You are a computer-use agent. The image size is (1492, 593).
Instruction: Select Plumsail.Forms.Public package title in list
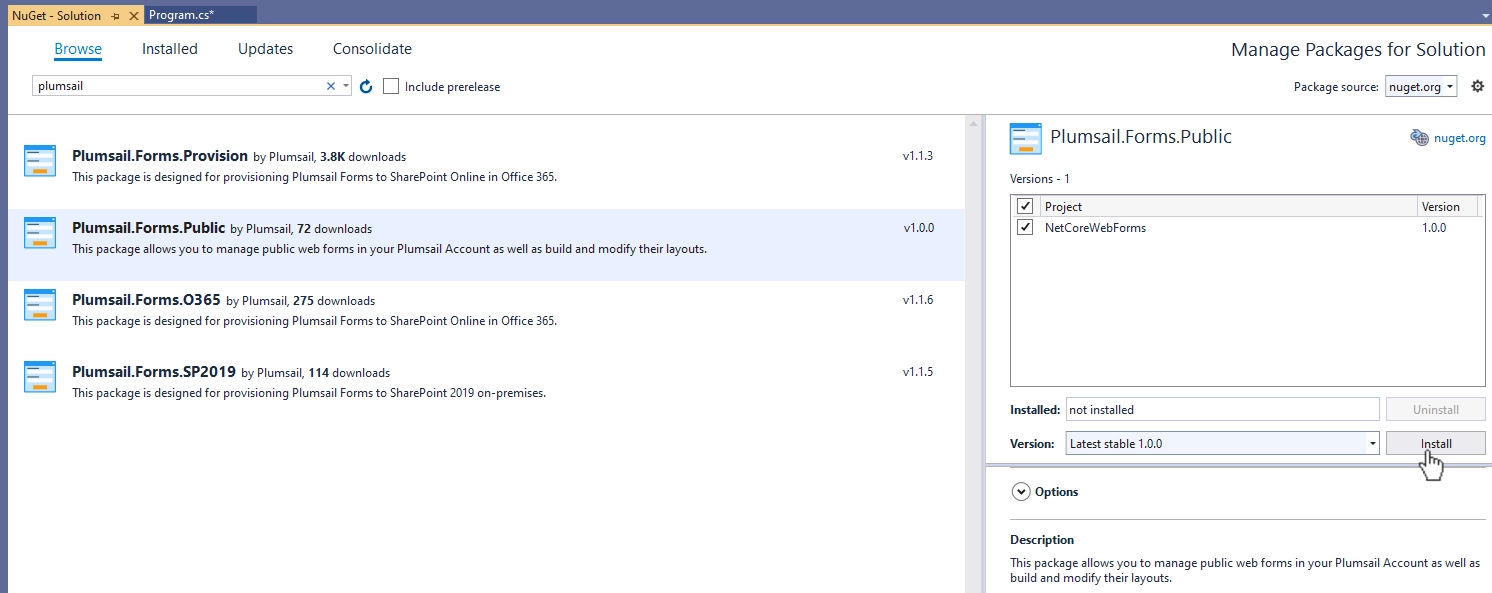pos(149,228)
